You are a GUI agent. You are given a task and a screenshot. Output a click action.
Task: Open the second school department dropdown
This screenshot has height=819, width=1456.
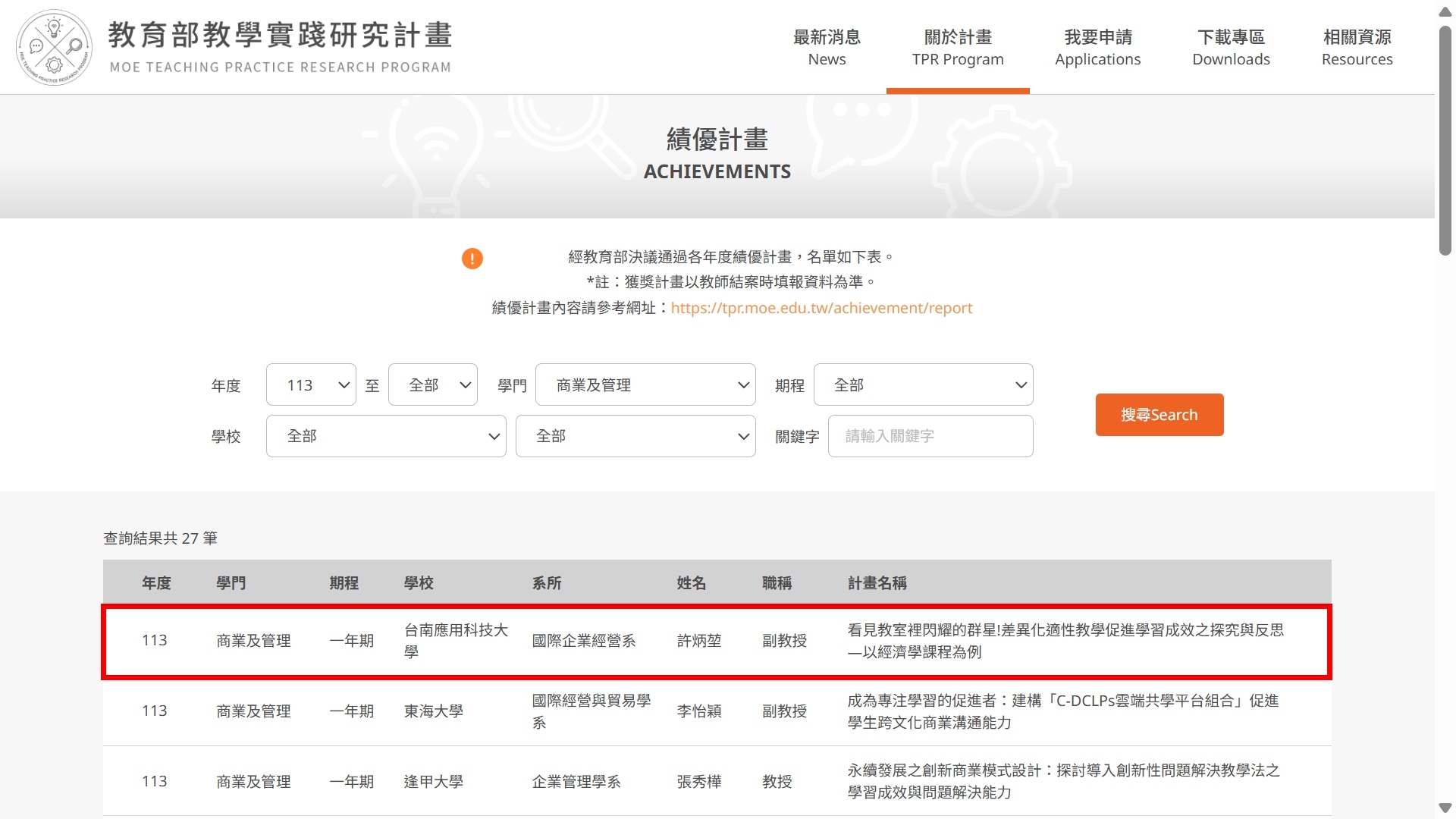click(x=635, y=436)
